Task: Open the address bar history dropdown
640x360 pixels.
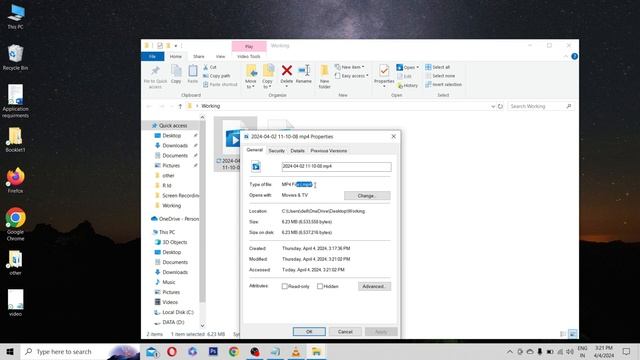Action: tap(493, 106)
